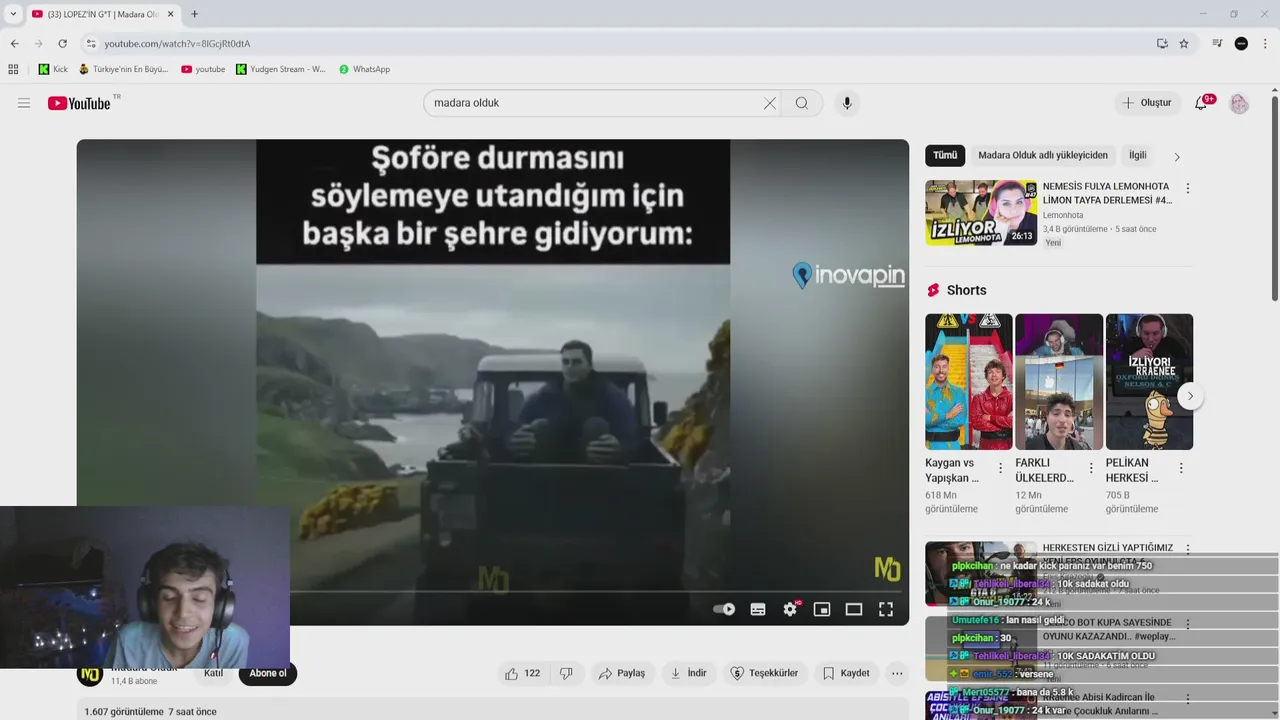
Task: Open options for HERKESTEN GİZLİ YAPTIĞIMIZ video
Action: 1188,549
